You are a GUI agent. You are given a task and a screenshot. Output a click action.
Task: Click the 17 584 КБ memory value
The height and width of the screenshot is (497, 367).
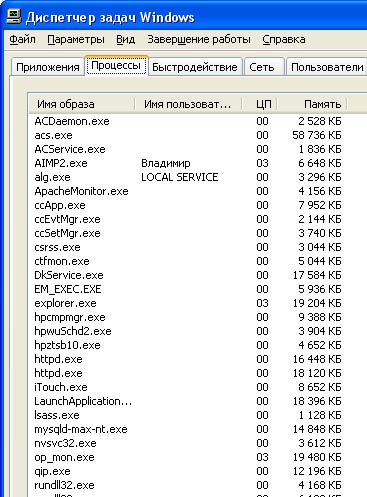coord(317,275)
